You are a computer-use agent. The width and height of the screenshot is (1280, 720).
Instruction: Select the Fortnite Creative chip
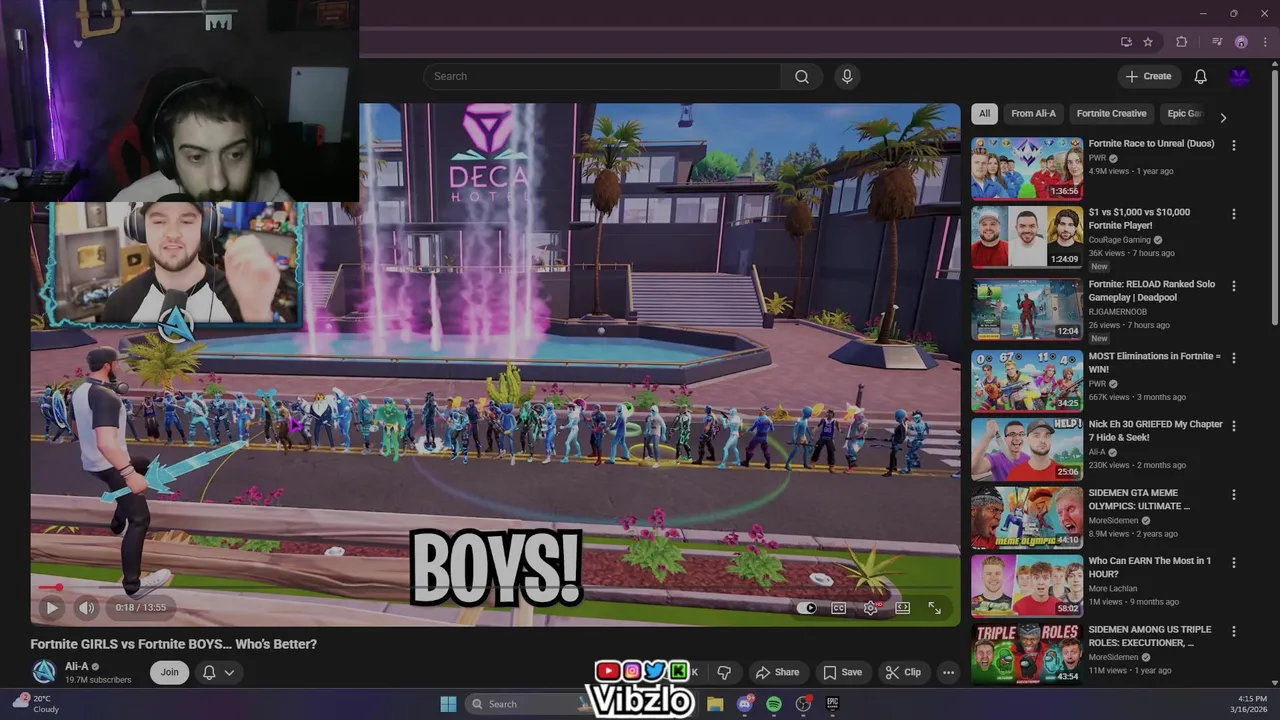(1111, 113)
